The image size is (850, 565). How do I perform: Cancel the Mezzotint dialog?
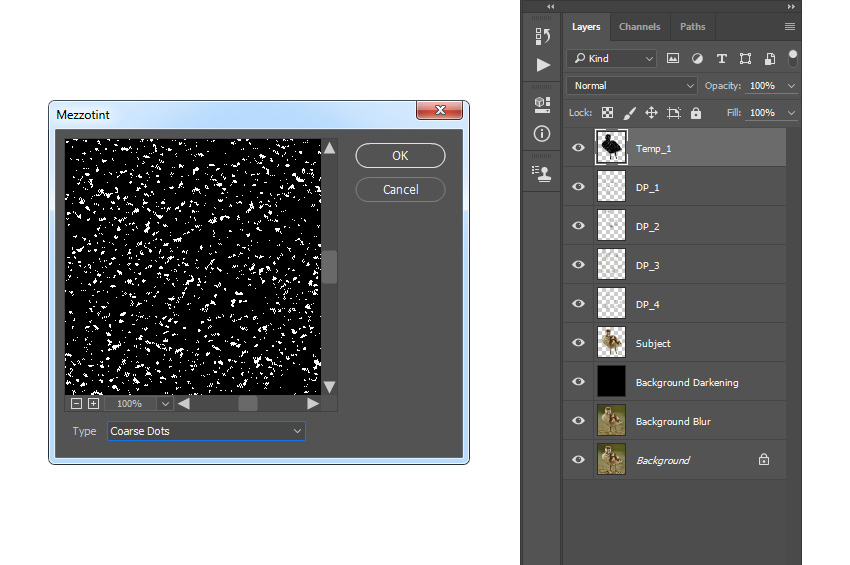(x=401, y=190)
